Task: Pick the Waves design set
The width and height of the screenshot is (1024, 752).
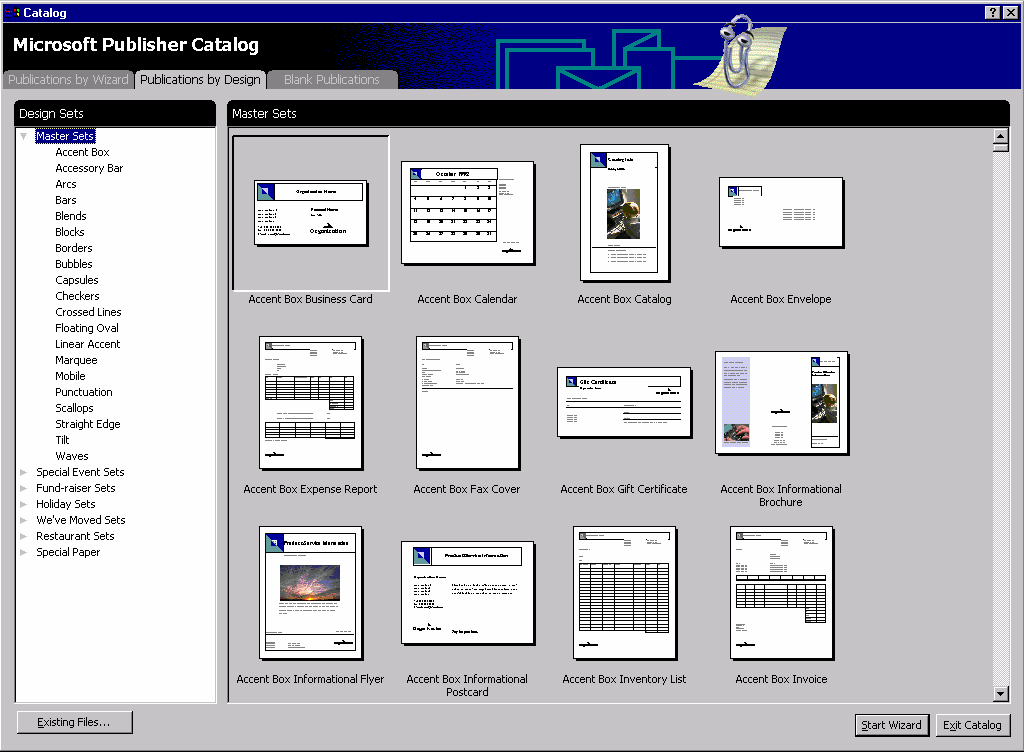Action: click(72, 456)
